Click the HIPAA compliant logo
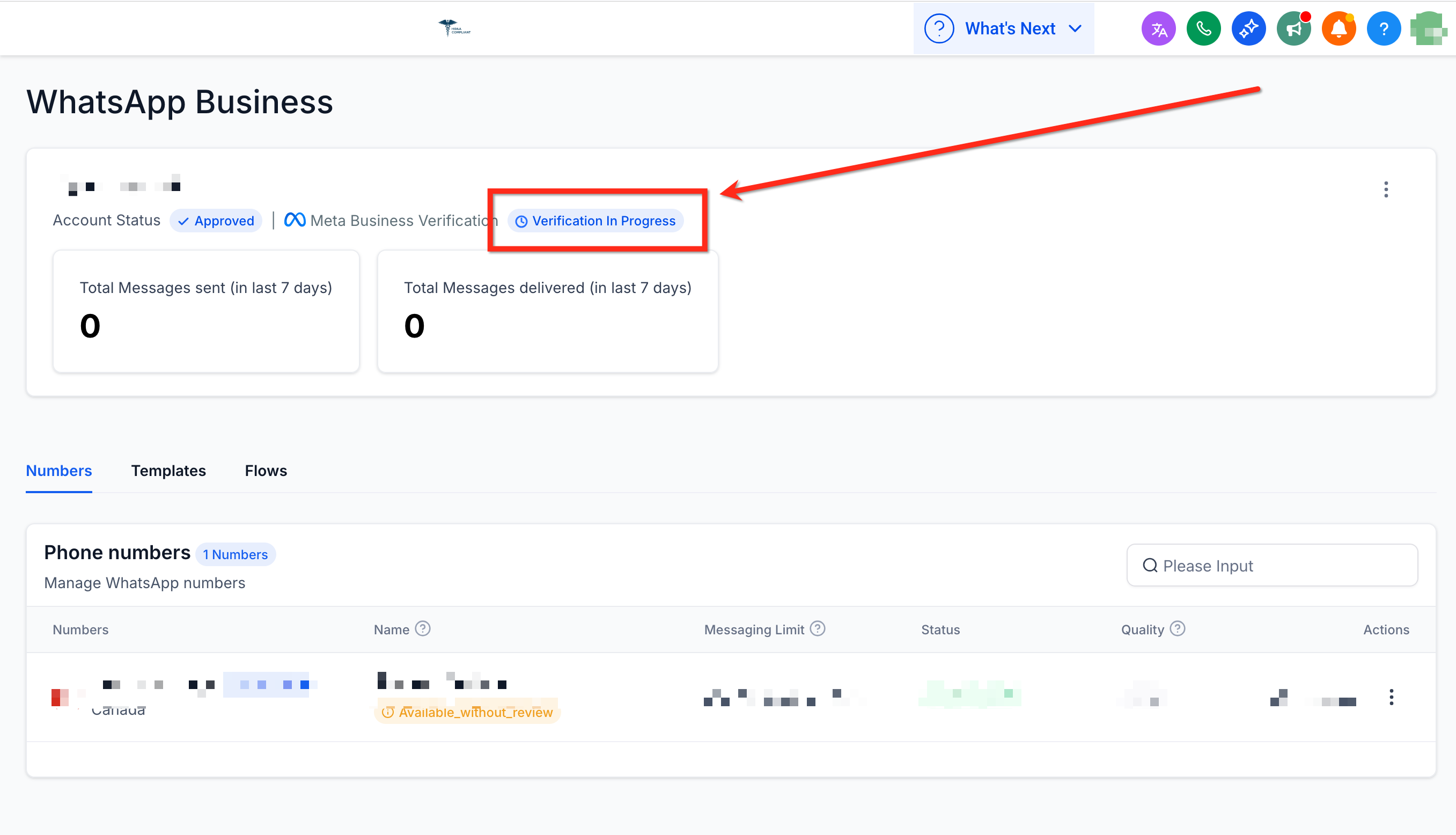This screenshot has height=835, width=1456. tap(454, 27)
